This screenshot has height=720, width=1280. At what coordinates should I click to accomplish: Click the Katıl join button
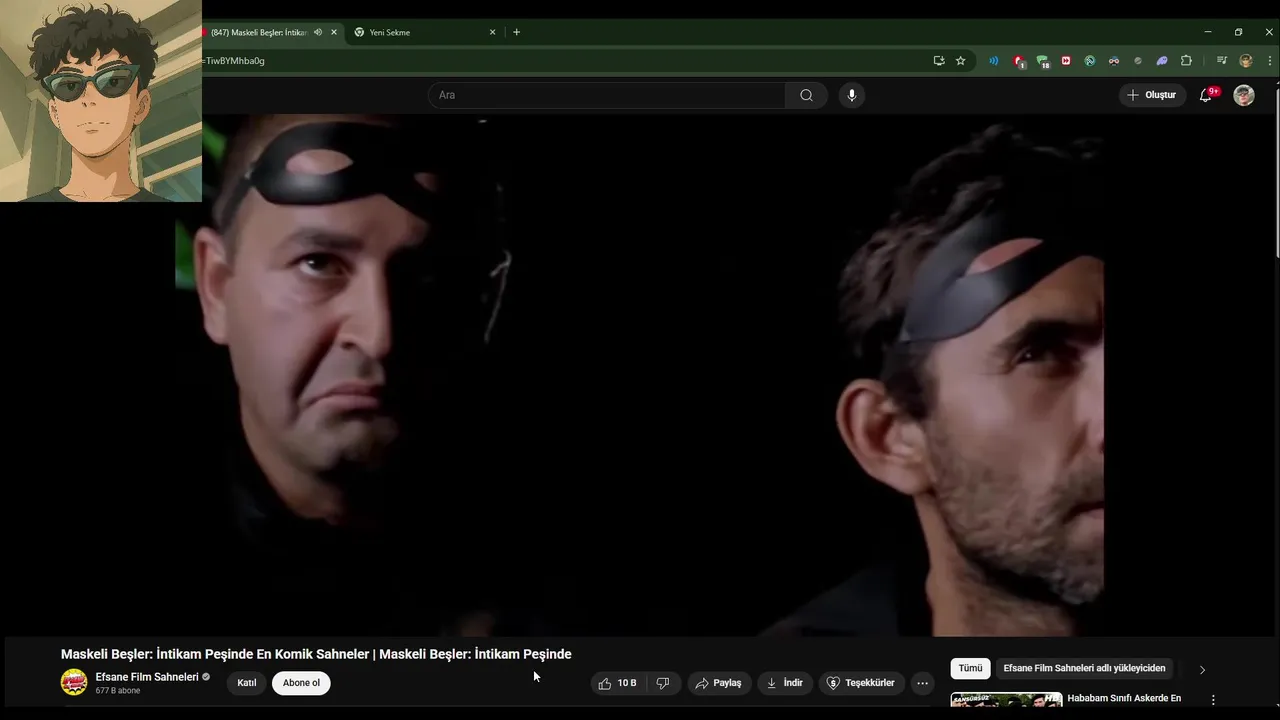point(247,683)
